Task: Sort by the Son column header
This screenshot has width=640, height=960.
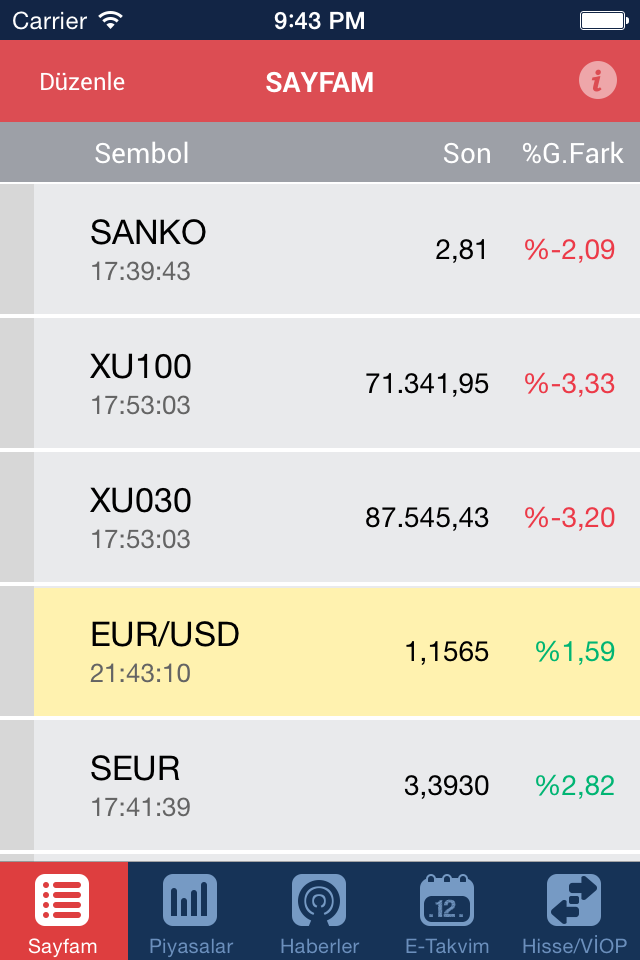Action: coord(467,153)
